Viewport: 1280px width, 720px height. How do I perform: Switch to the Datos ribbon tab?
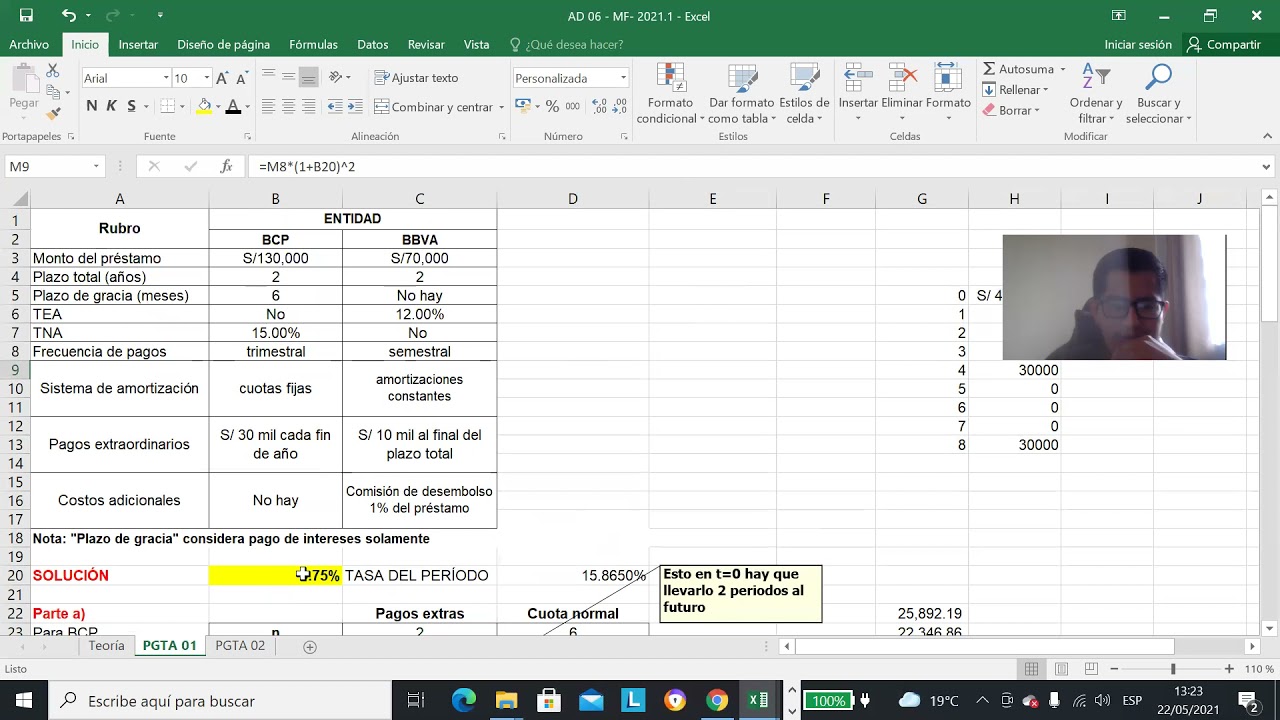coord(373,44)
